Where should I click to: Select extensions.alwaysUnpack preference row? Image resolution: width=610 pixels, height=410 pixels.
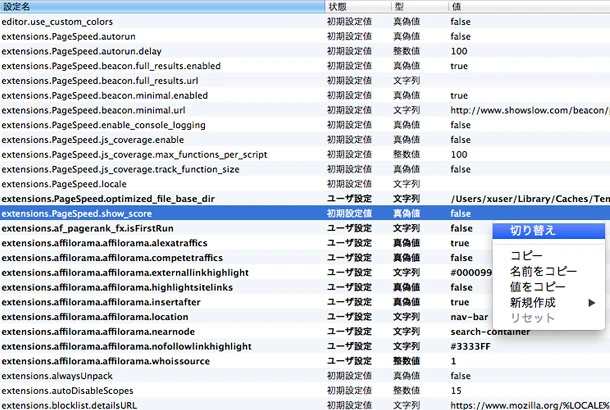305,376
